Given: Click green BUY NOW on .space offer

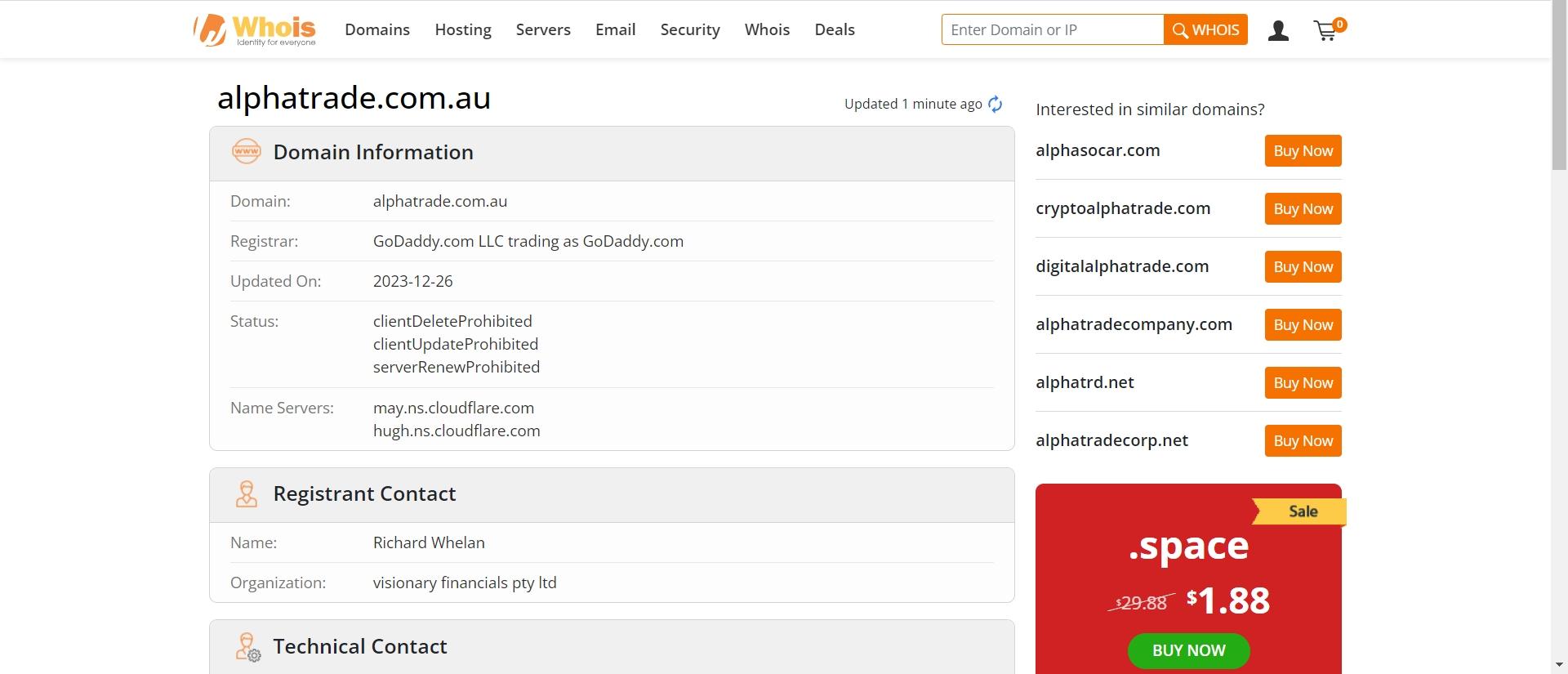Looking at the screenshot, I should (x=1188, y=651).
